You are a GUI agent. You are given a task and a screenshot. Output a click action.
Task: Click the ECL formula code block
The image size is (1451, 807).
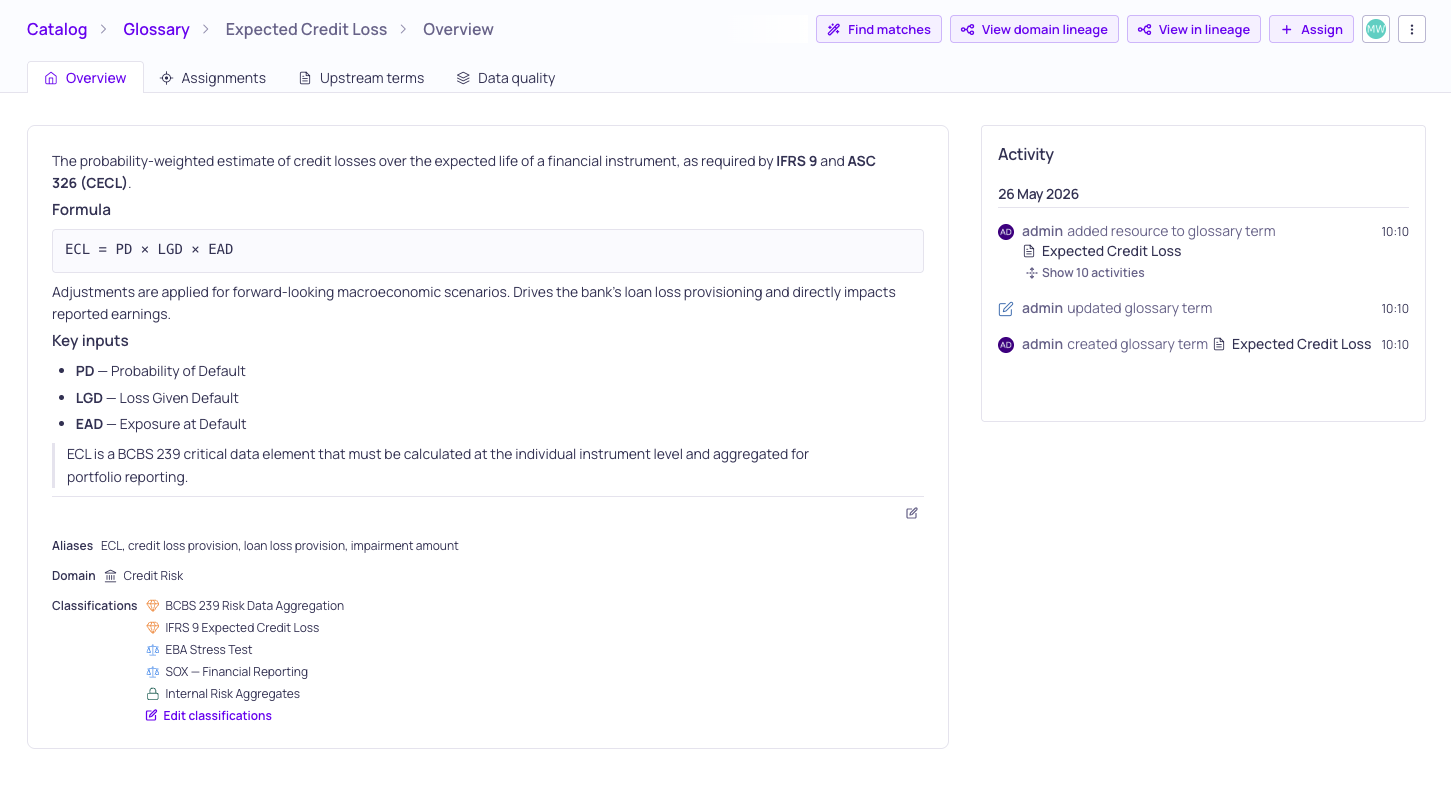[488, 250]
